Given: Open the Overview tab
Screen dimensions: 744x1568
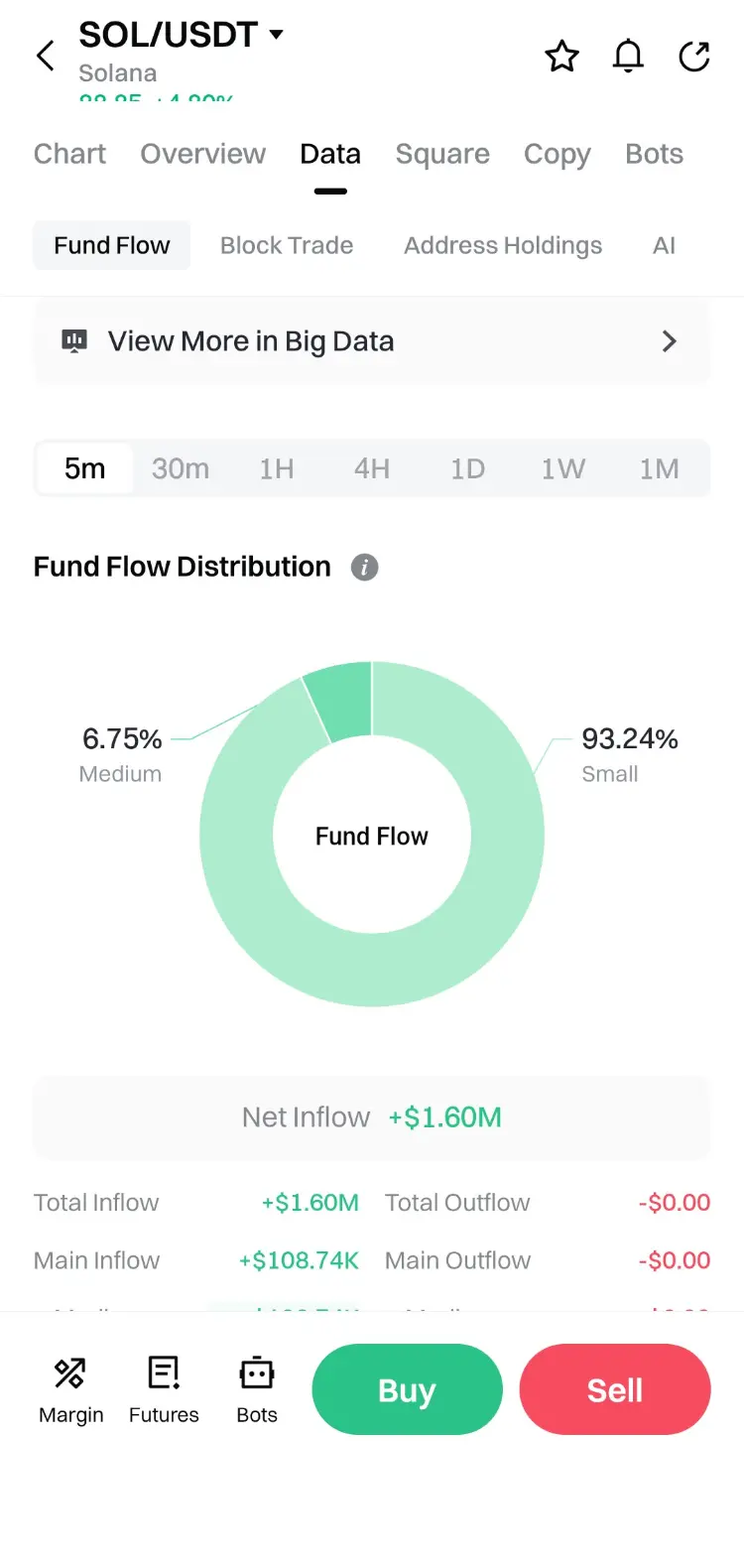Looking at the screenshot, I should (x=202, y=154).
